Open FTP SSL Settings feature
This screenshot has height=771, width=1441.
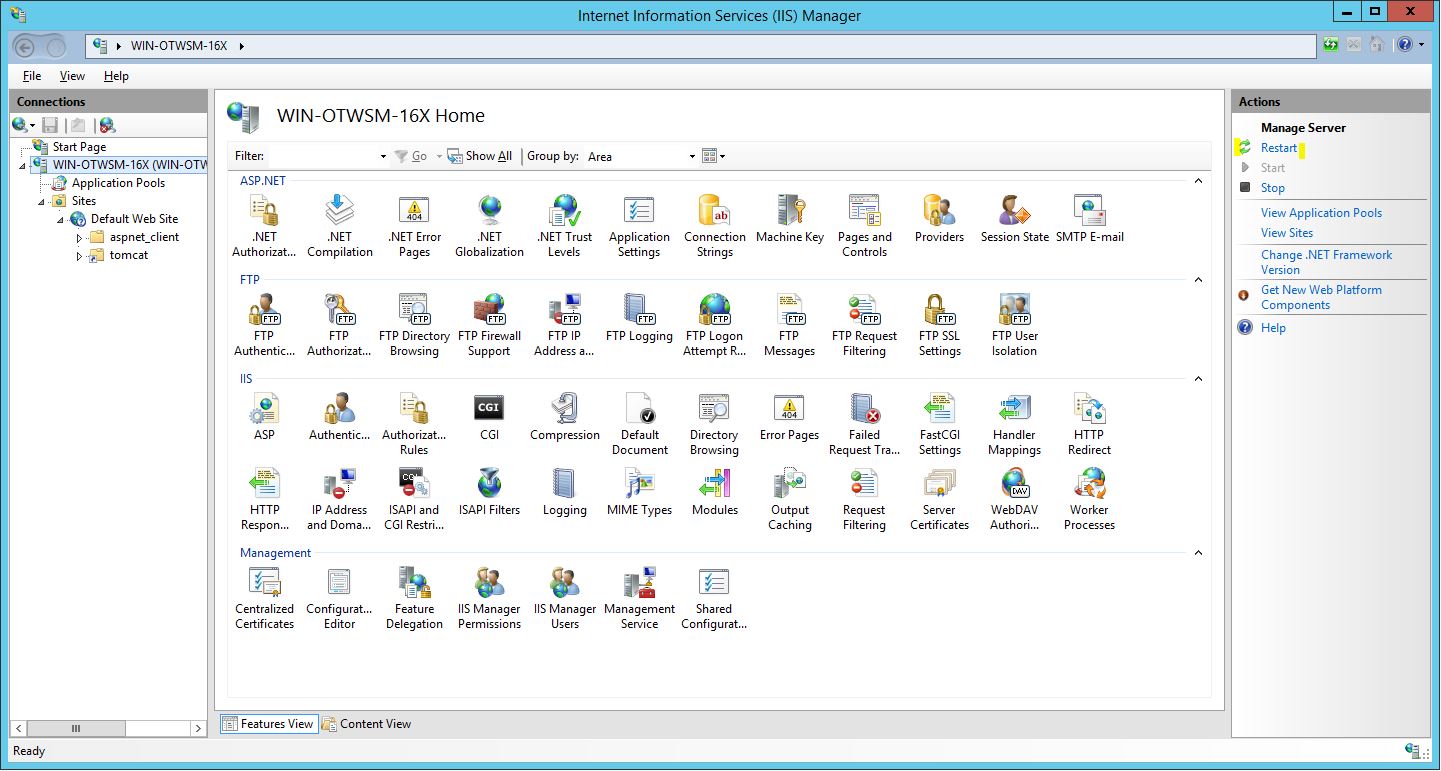(940, 325)
